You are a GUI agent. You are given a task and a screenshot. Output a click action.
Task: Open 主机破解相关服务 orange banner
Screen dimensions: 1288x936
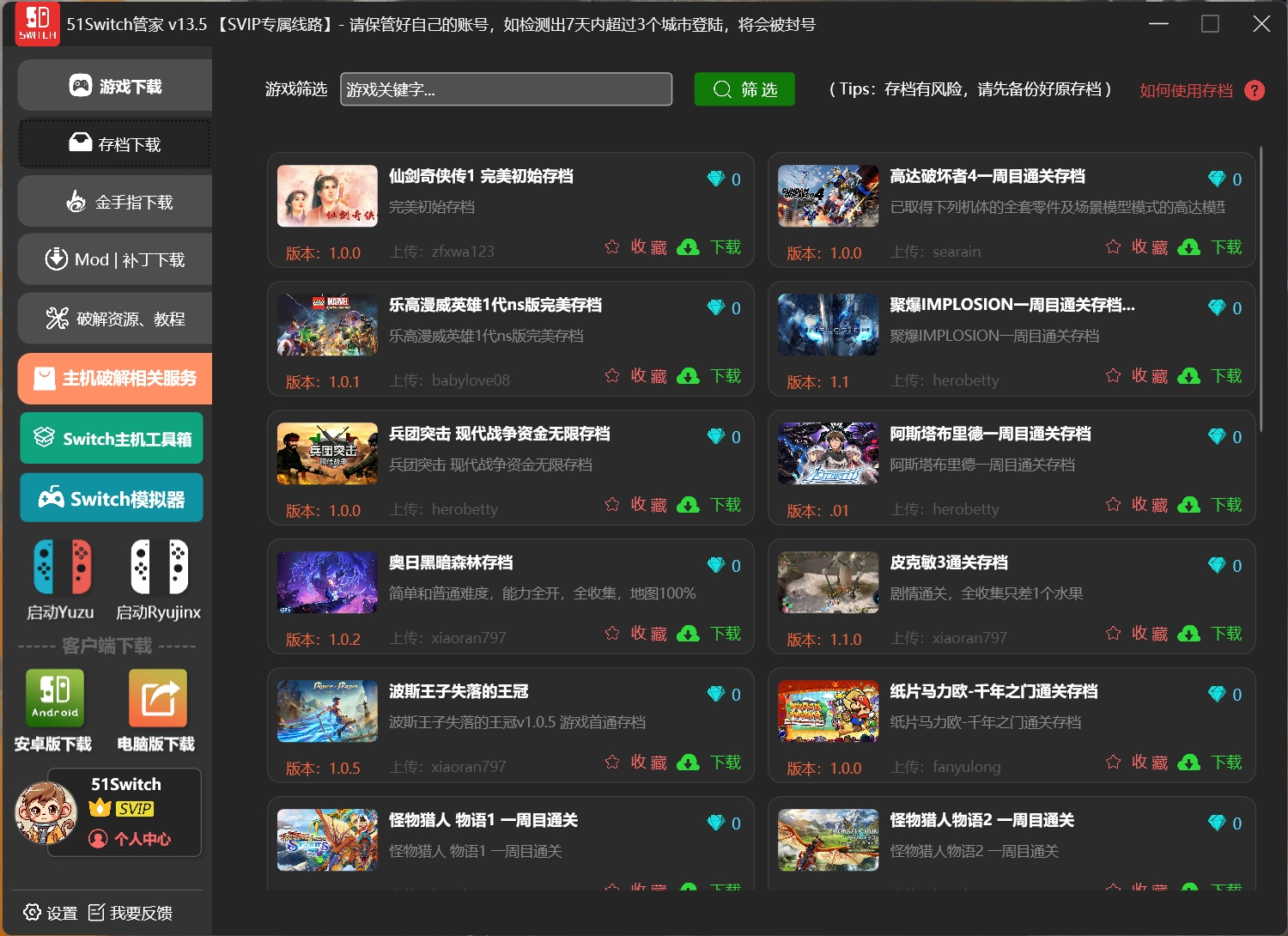coord(115,378)
